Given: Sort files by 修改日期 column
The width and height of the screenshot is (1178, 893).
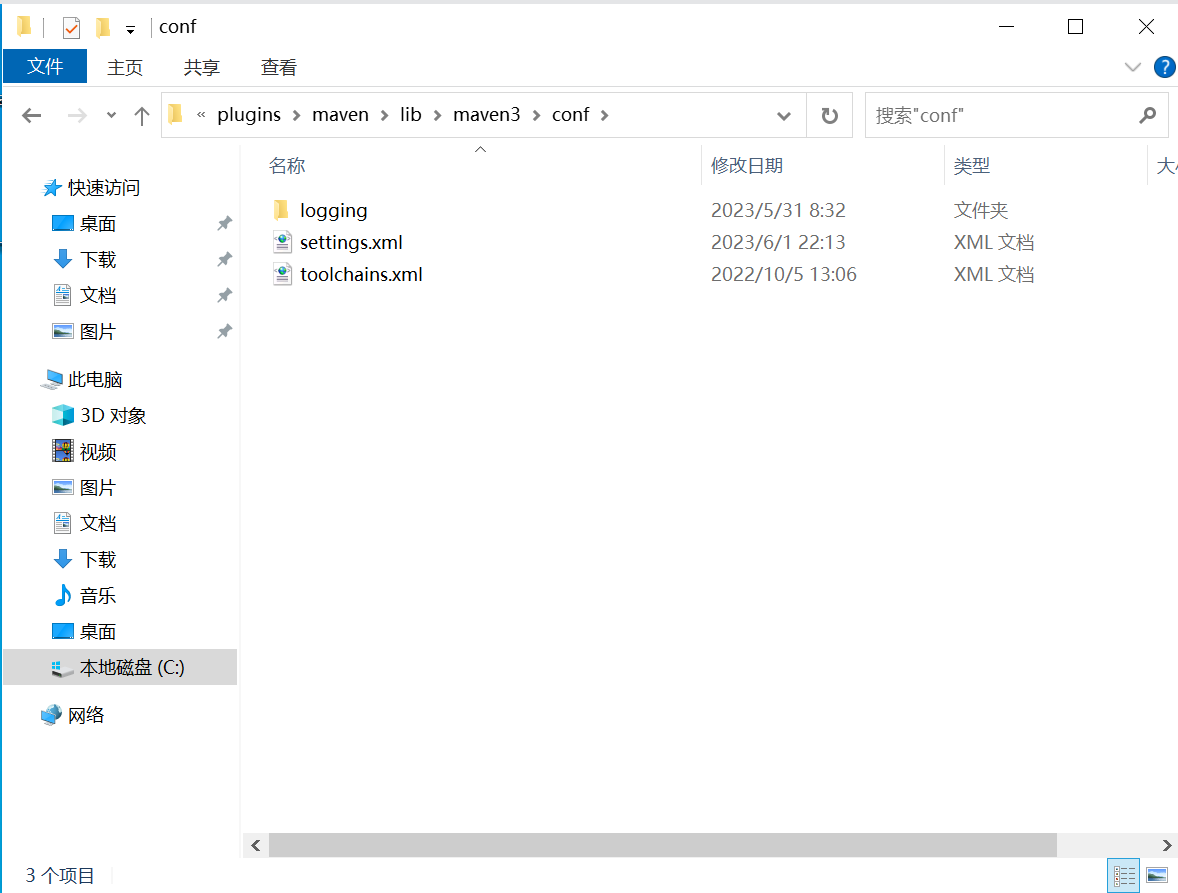Looking at the screenshot, I should pos(747,166).
